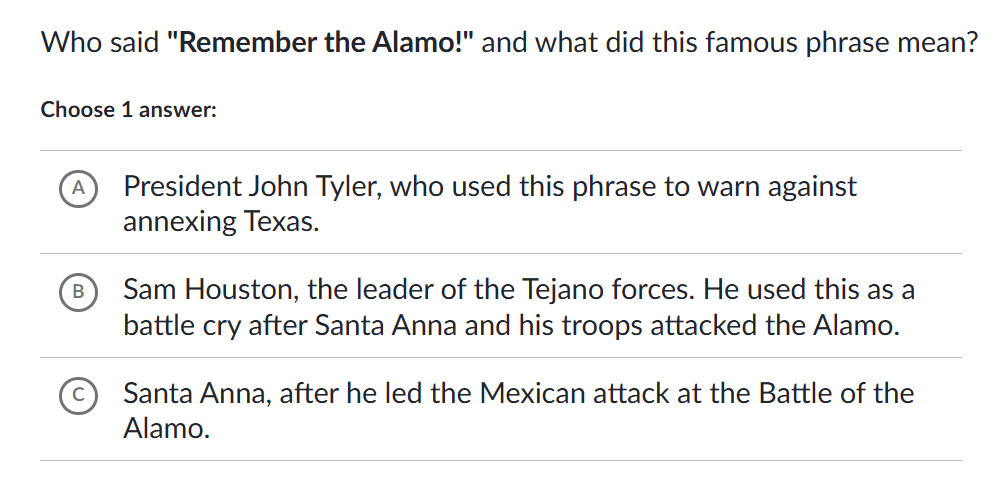Select radio button B
This screenshot has height=483, width=1005.
pyautogui.click(x=77, y=291)
